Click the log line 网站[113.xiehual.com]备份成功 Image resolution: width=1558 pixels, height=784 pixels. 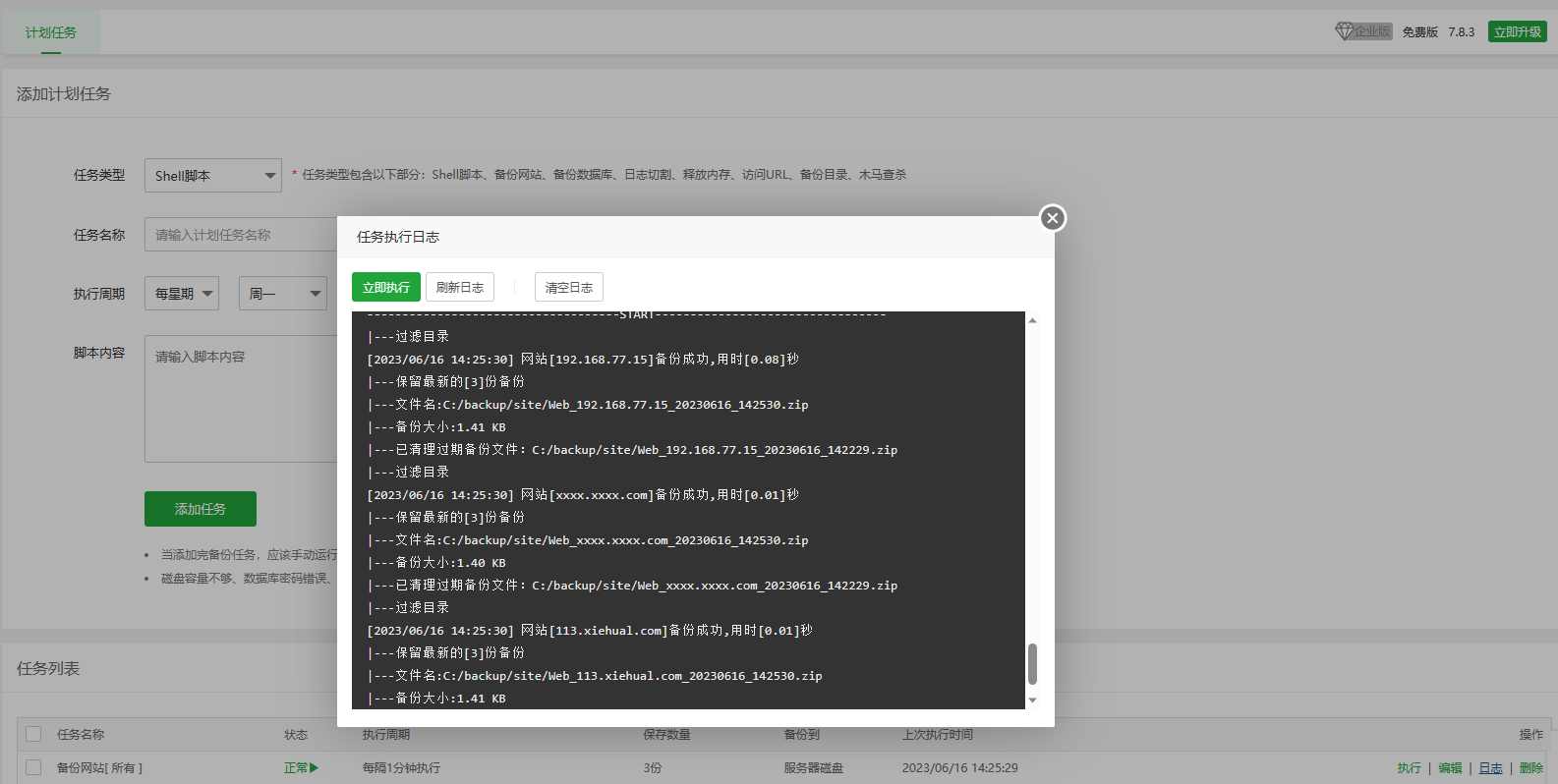(x=590, y=631)
